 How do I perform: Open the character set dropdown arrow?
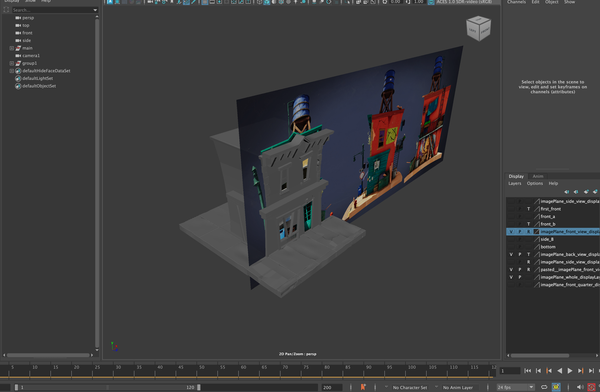click(386, 387)
